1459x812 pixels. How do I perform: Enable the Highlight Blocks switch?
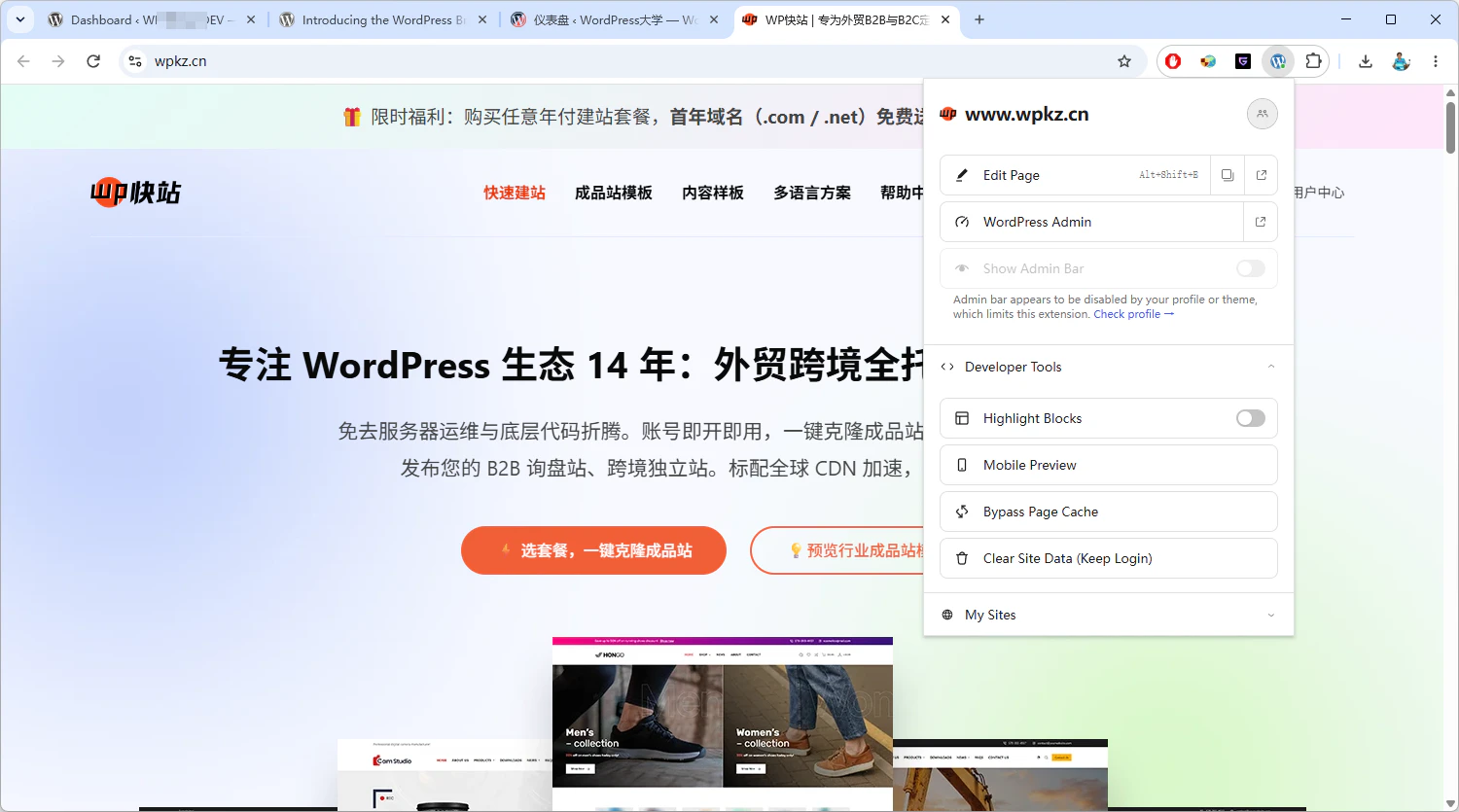(1251, 418)
